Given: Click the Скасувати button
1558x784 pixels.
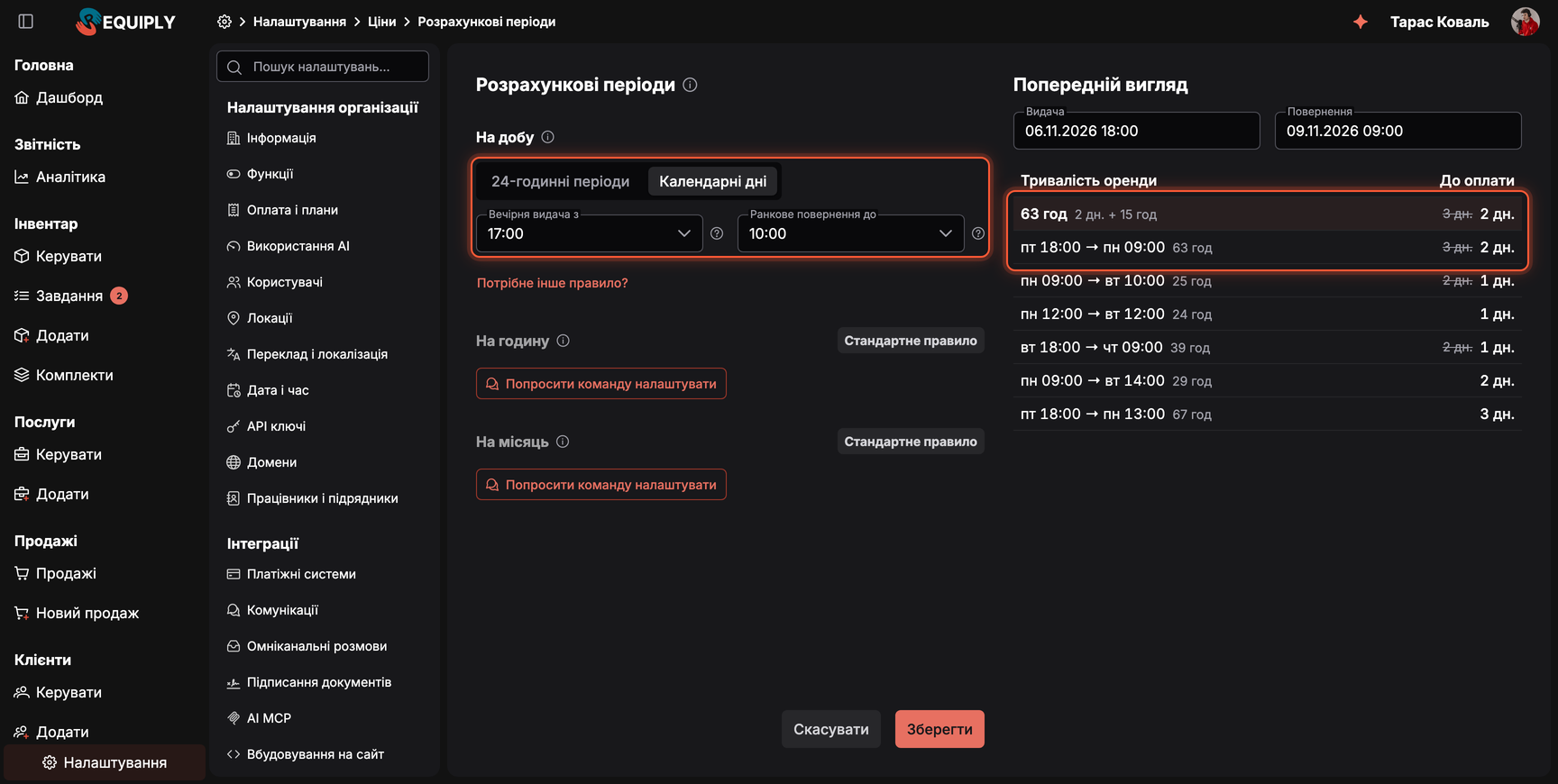Looking at the screenshot, I should (831, 729).
